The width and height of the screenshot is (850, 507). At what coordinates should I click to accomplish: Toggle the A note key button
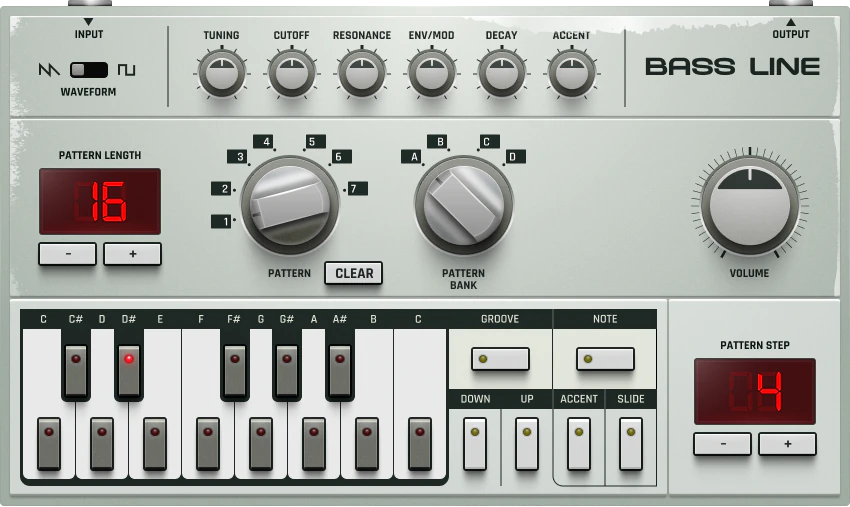coord(314,444)
